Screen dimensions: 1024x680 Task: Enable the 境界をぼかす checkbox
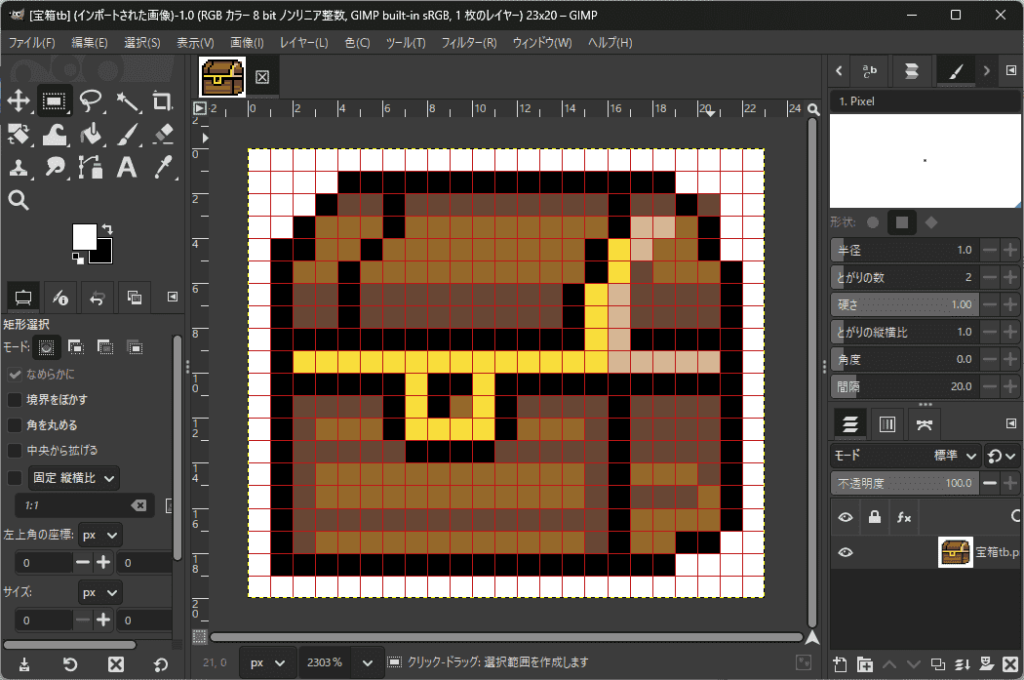(x=15, y=400)
